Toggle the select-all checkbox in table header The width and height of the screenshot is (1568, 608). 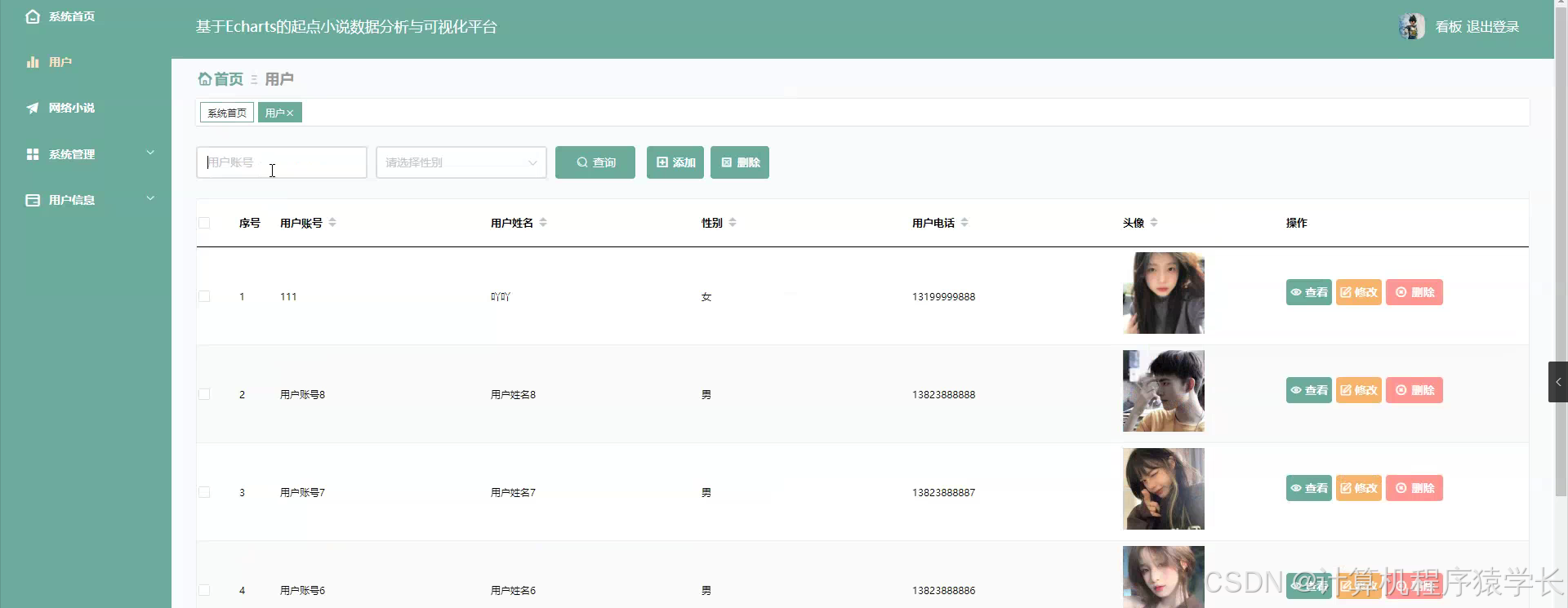tap(204, 223)
